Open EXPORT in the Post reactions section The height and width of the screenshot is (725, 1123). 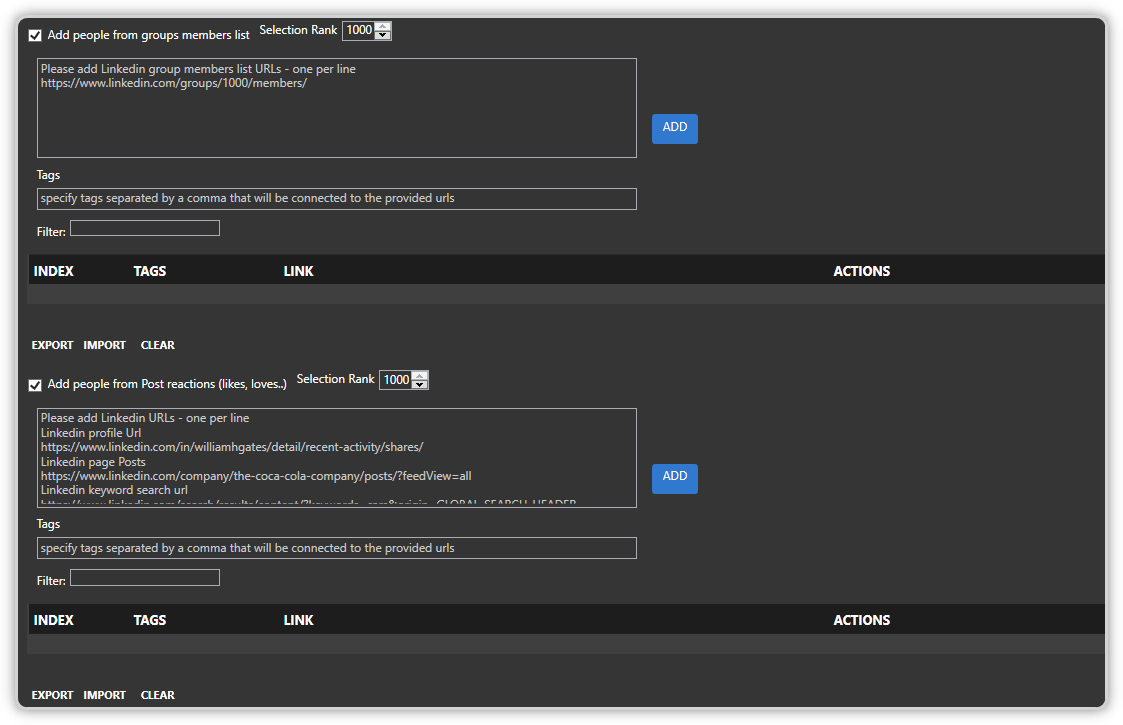click(x=52, y=695)
